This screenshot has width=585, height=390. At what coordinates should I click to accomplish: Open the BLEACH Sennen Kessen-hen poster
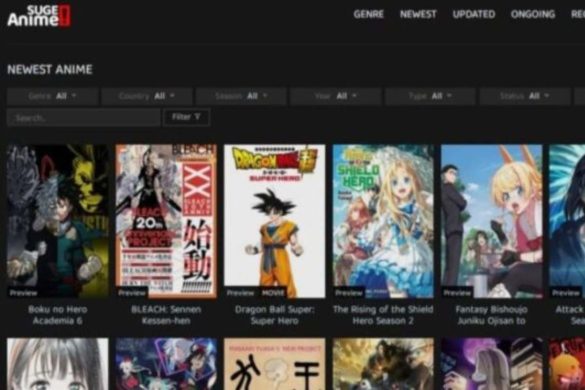coord(166,221)
